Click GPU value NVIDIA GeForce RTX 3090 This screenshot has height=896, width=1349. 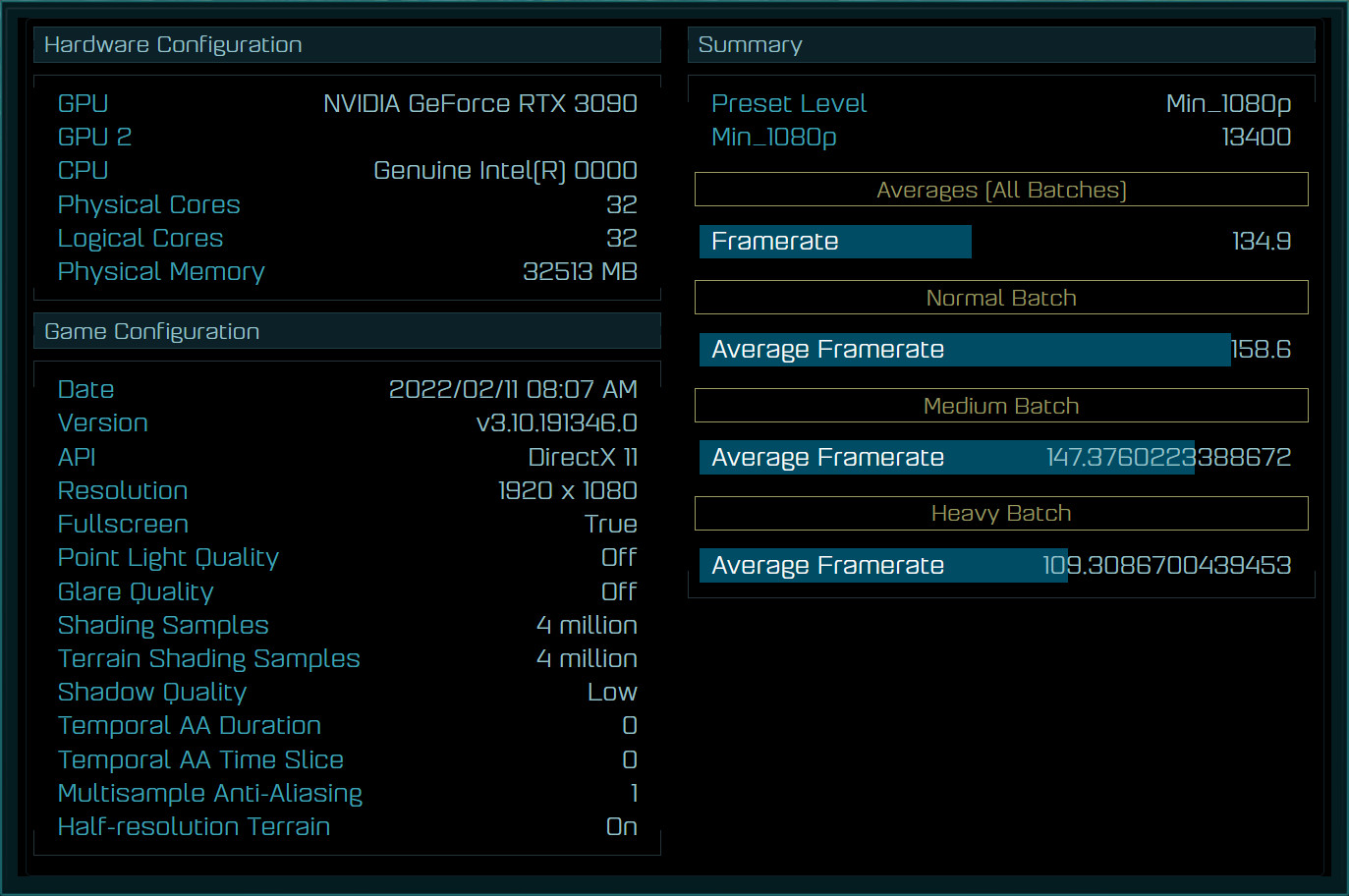(480, 103)
